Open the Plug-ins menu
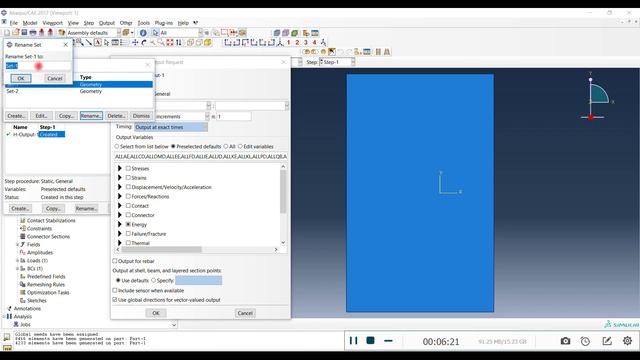640x360 pixels. [164, 23]
